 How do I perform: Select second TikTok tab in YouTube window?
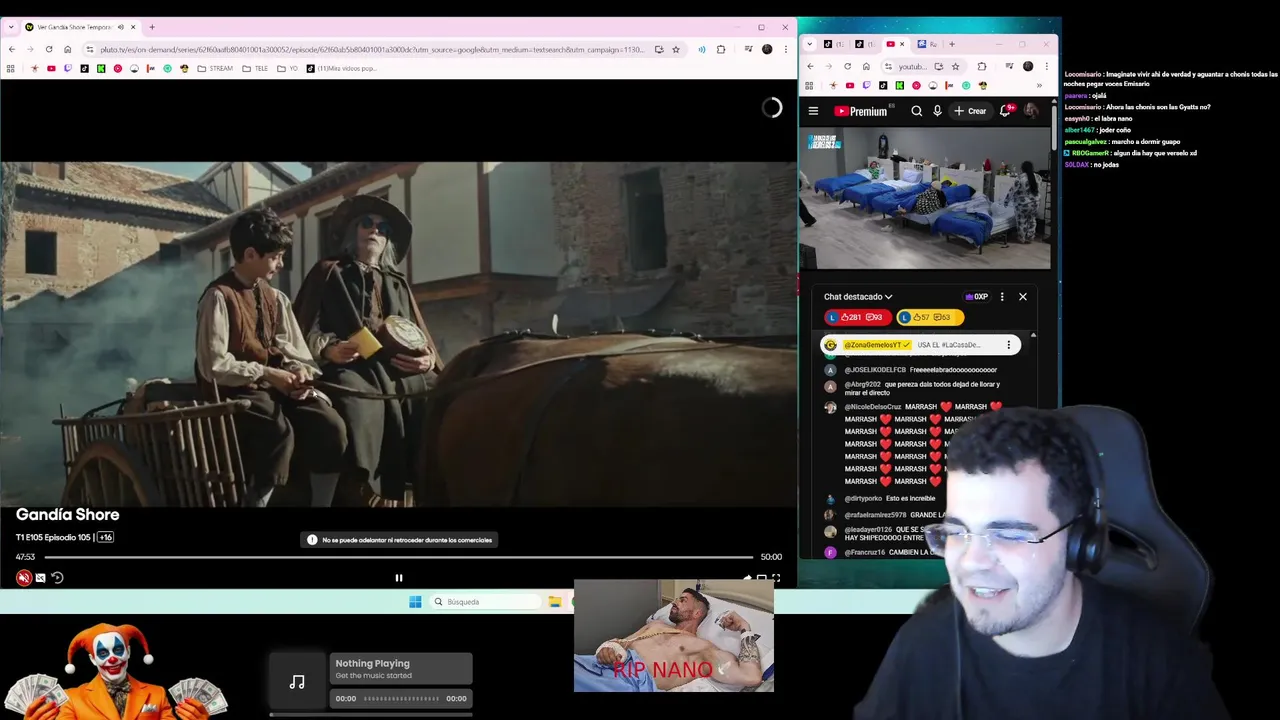tap(863, 44)
